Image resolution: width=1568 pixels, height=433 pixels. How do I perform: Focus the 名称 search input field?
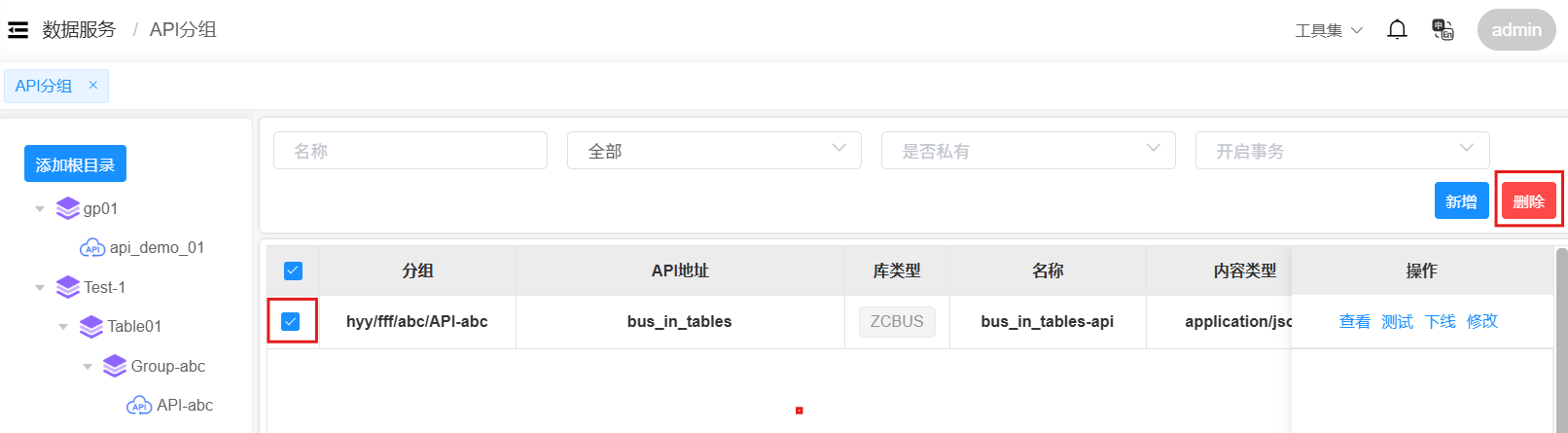[x=410, y=151]
